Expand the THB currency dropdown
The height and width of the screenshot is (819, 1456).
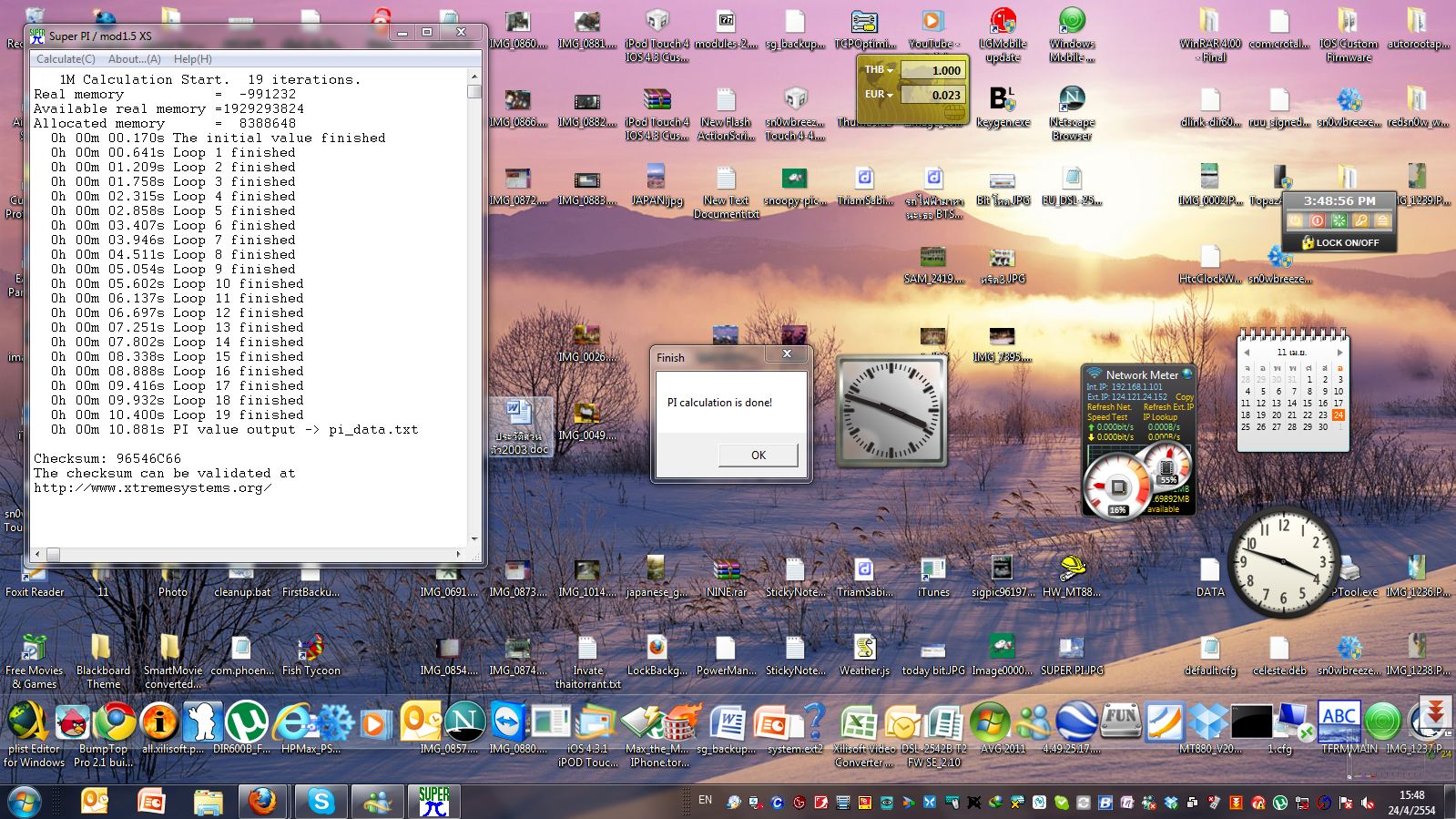tap(879, 70)
